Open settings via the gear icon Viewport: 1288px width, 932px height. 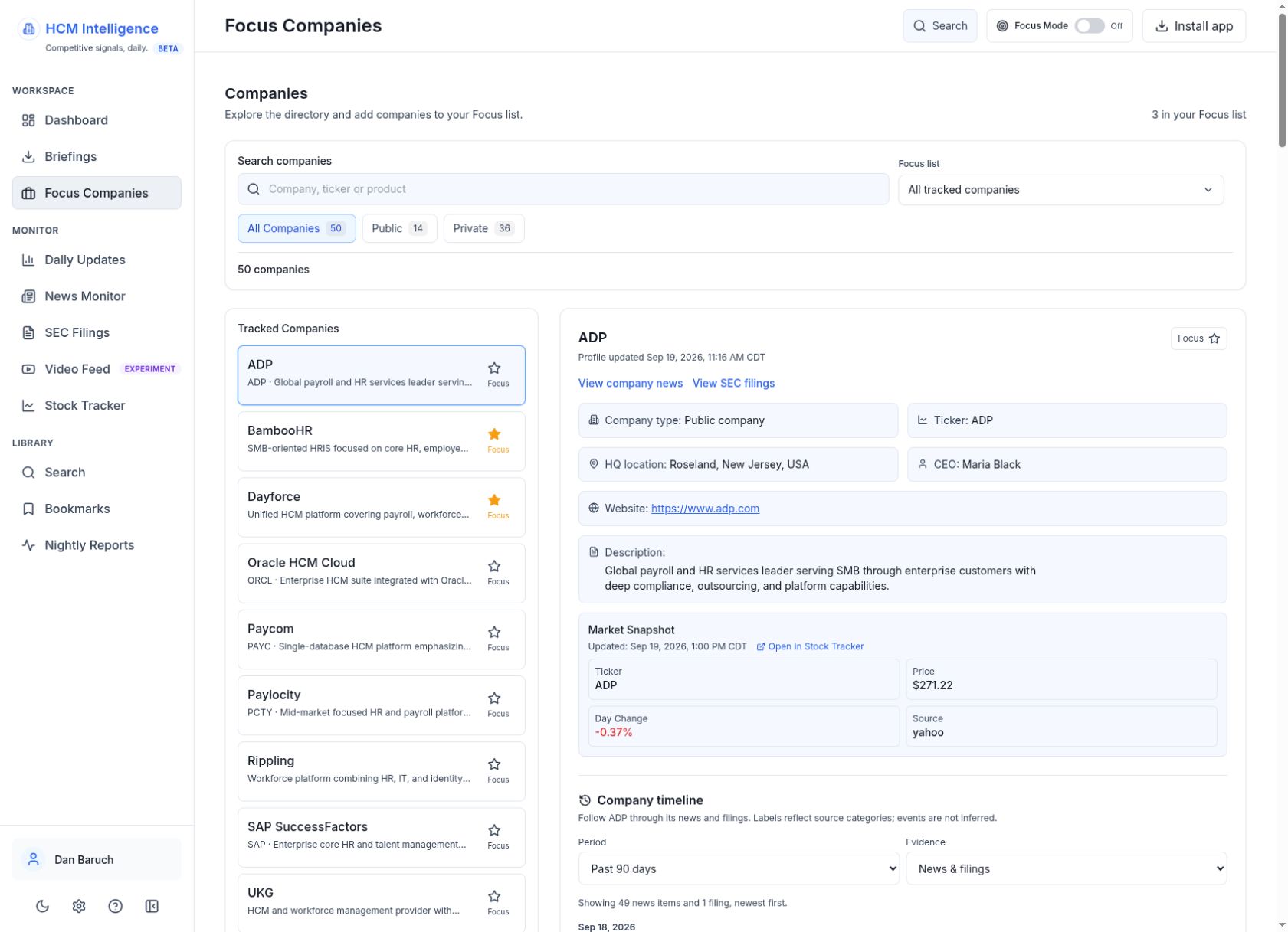pyautogui.click(x=79, y=906)
